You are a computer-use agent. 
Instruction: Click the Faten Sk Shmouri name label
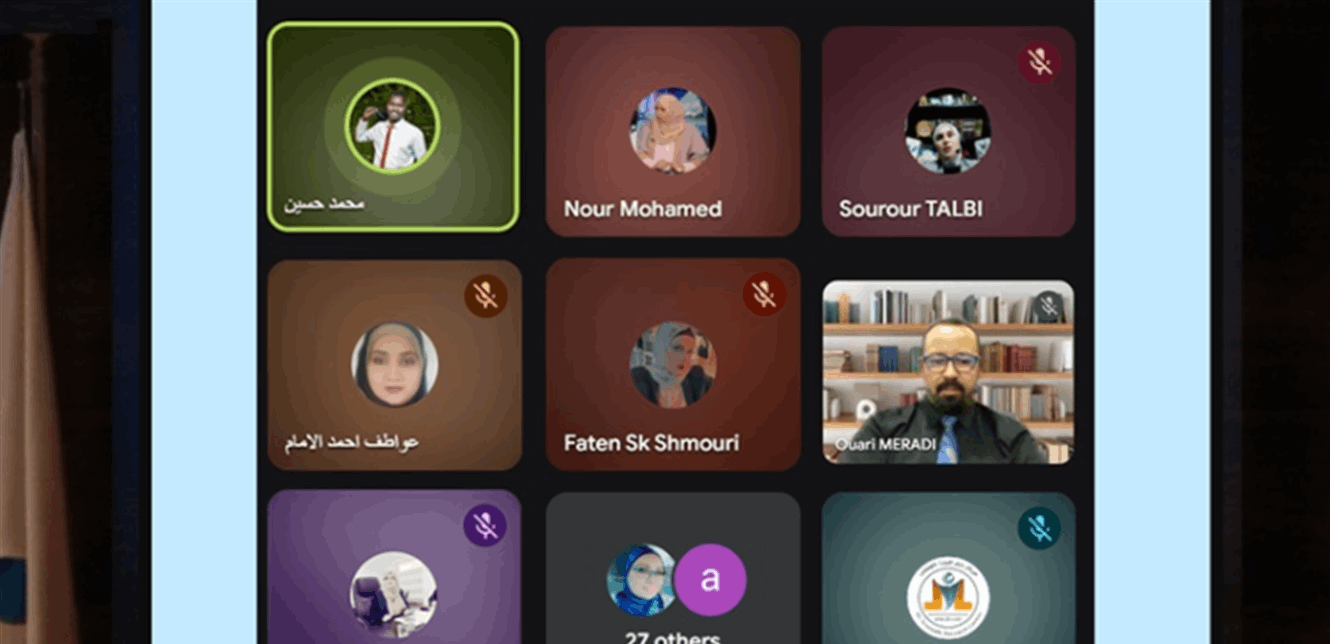point(652,442)
